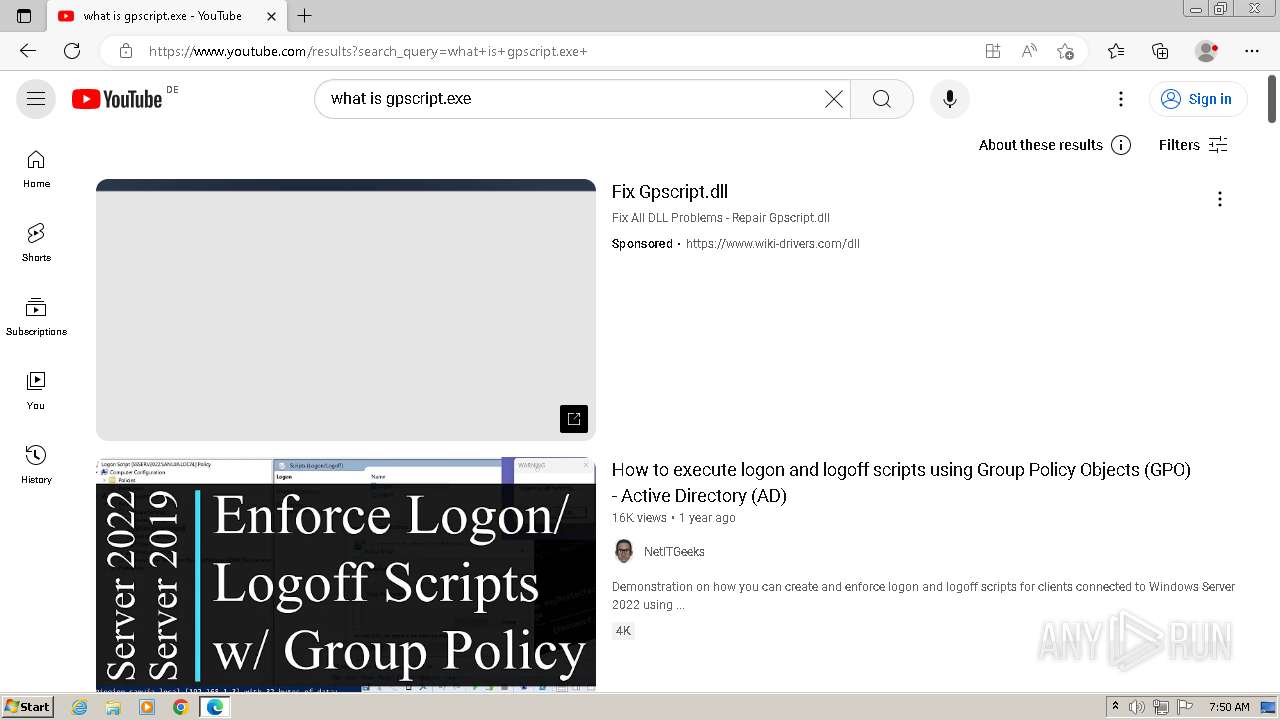Go back with the browser back arrow
This screenshot has height=720, width=1280.
point(28,51)
